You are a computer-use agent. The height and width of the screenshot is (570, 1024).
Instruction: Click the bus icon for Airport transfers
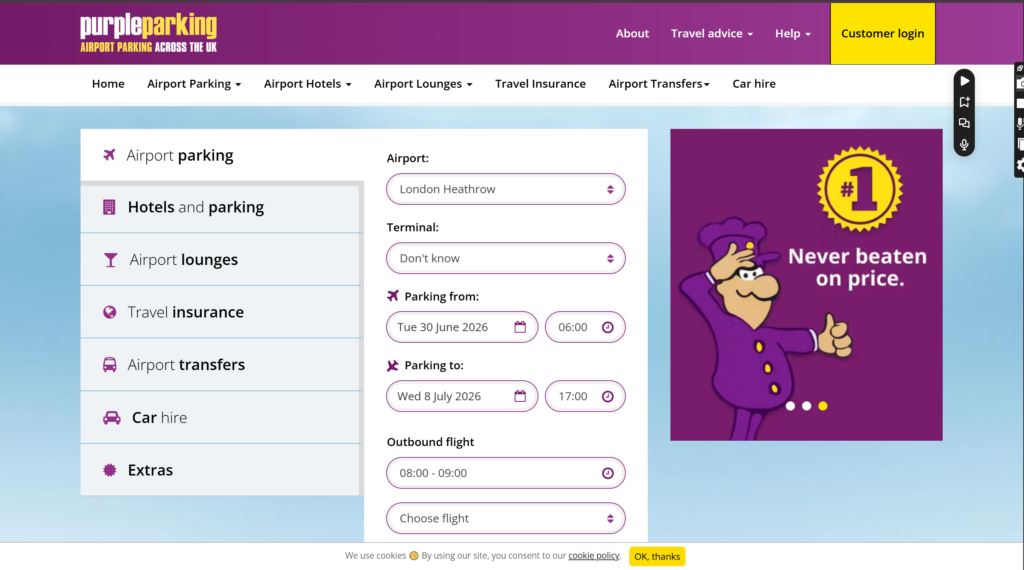click(110, 364)
